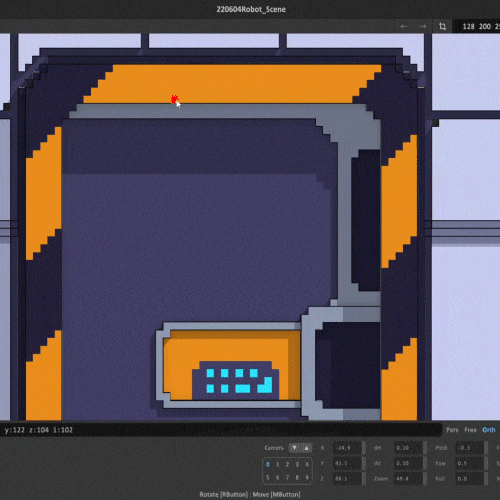
Task: Click the Camera up triangle button
Action: 306,448
